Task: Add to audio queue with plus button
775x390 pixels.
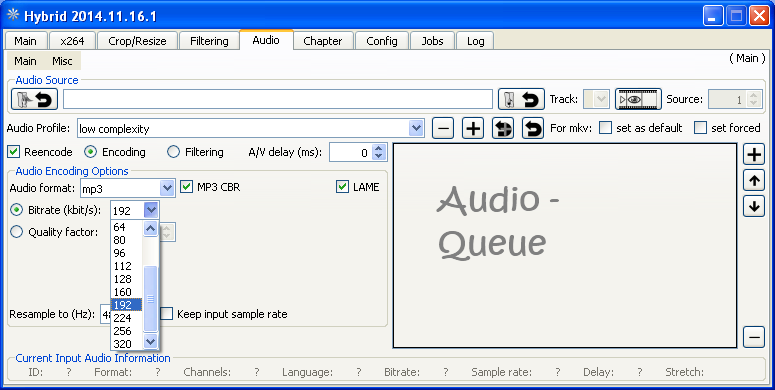Action: click(x=754, y=155)
